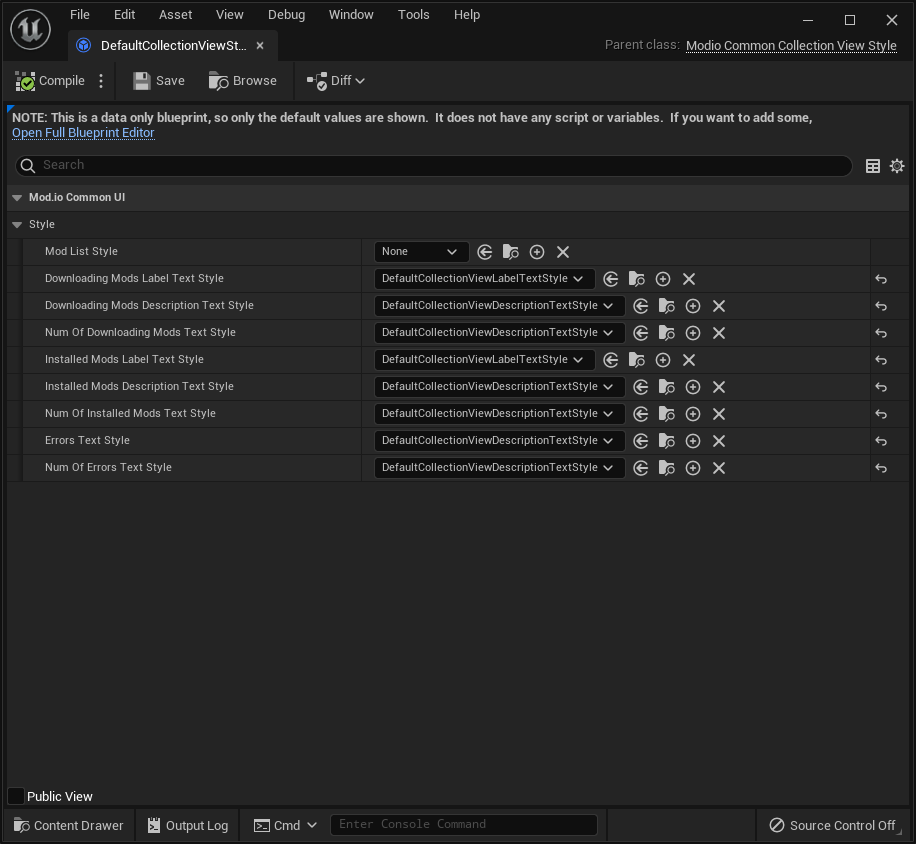Image resolution: width=916 pixels, height=844 pixels.
Task: Reset Downloading Mods Description Text Style to default
Action: point(881,306)
